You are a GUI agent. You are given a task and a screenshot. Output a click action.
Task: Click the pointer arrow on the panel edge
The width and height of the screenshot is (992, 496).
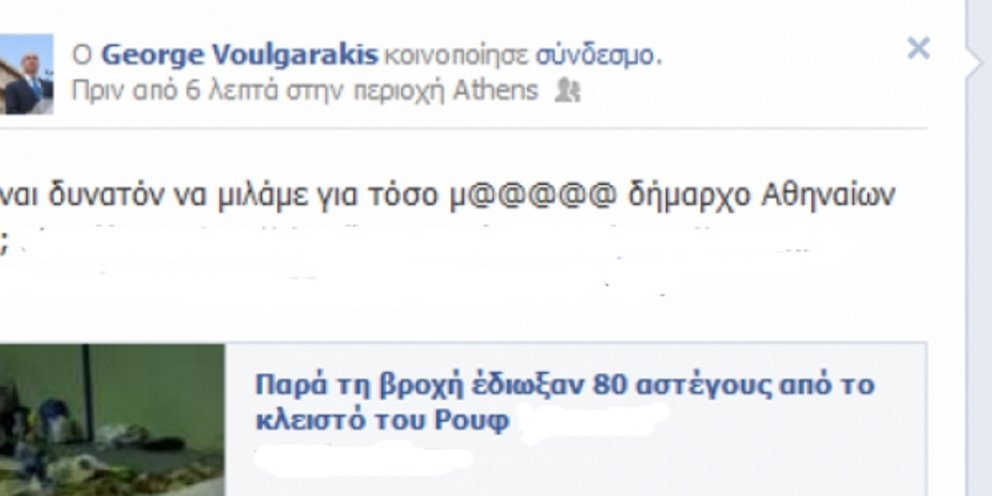[973, 63]
